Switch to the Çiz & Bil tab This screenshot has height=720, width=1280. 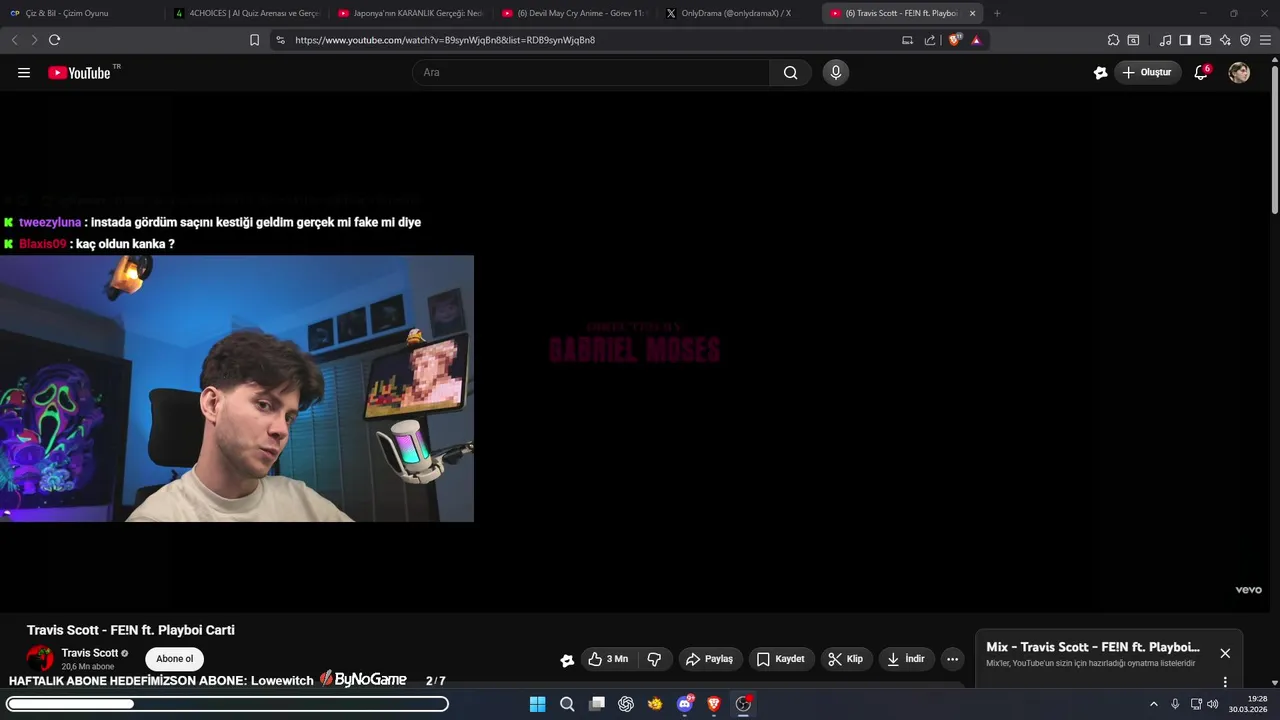click(80, 13)
